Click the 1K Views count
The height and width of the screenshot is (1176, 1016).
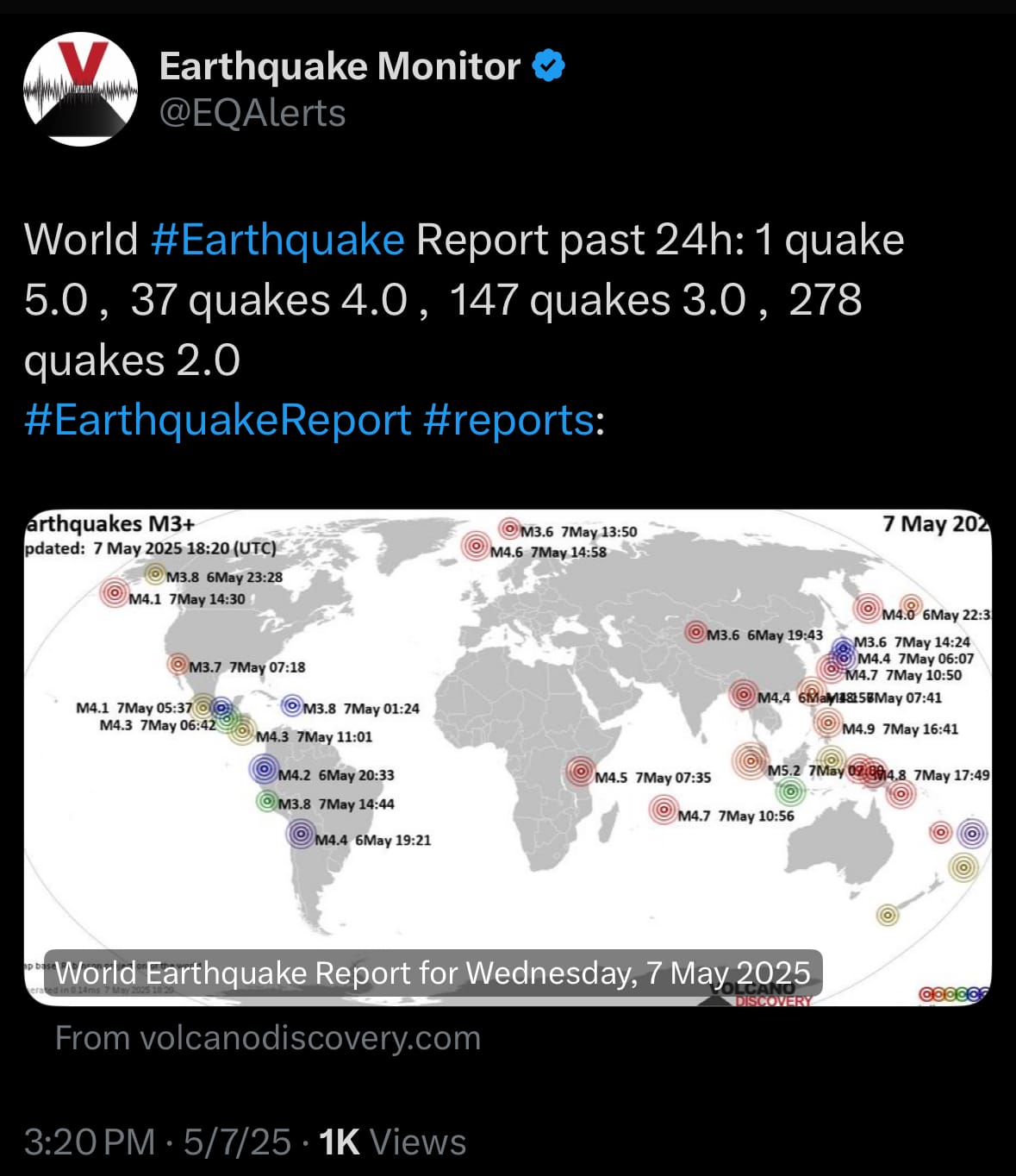point(392,1142)
